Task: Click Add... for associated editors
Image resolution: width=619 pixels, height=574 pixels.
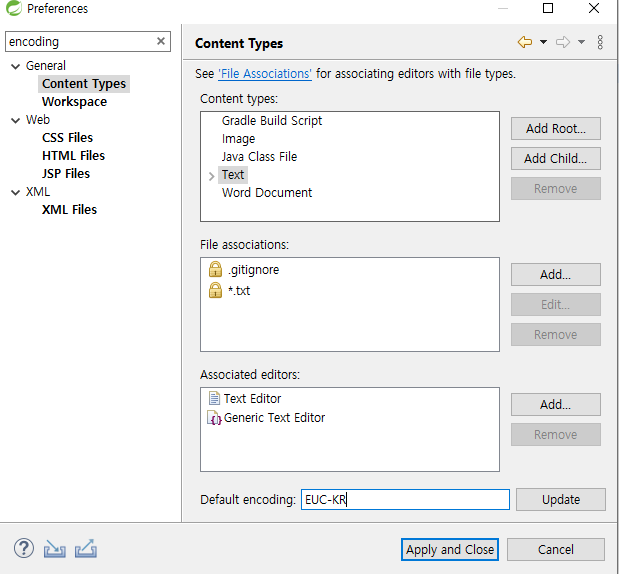Action: pyautogui.click(x=555, y=404)
